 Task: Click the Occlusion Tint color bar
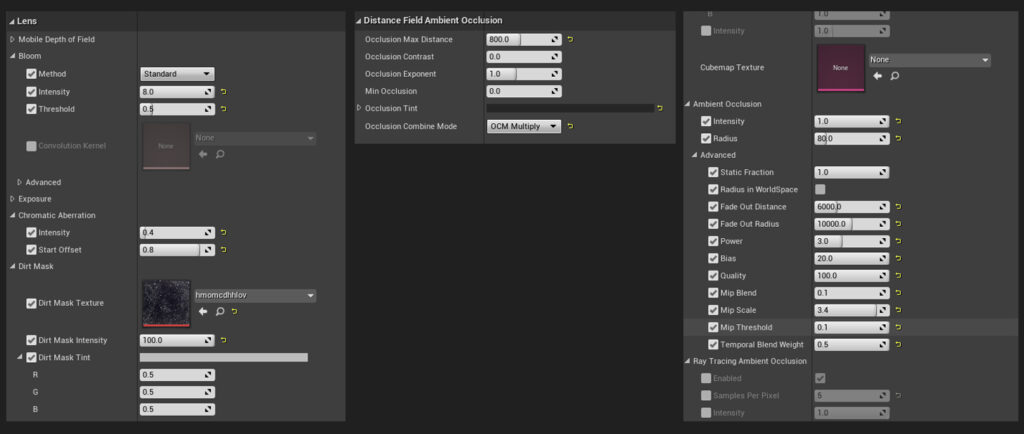pos(570,108)
